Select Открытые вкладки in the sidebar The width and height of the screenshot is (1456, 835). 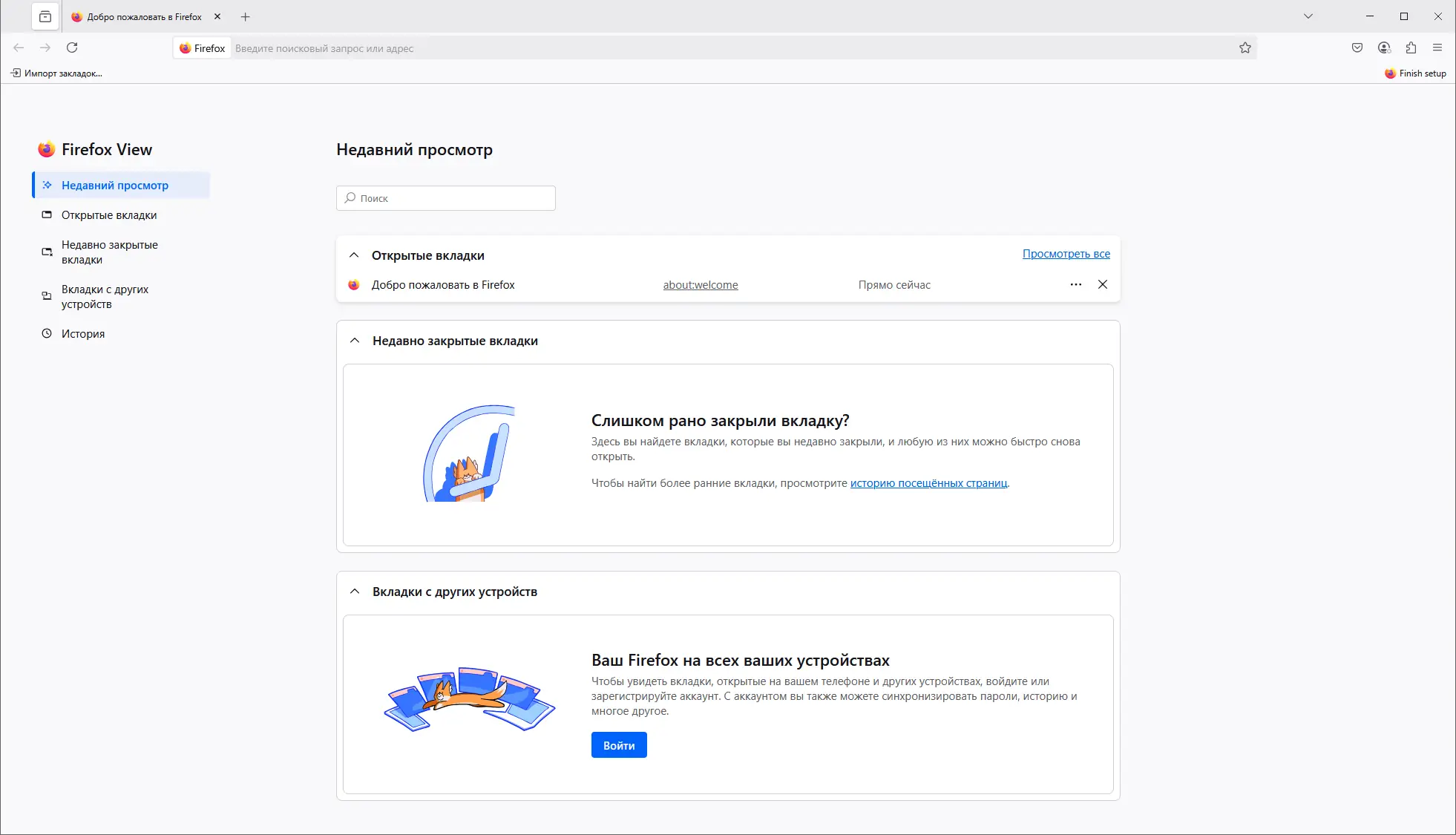109,215
